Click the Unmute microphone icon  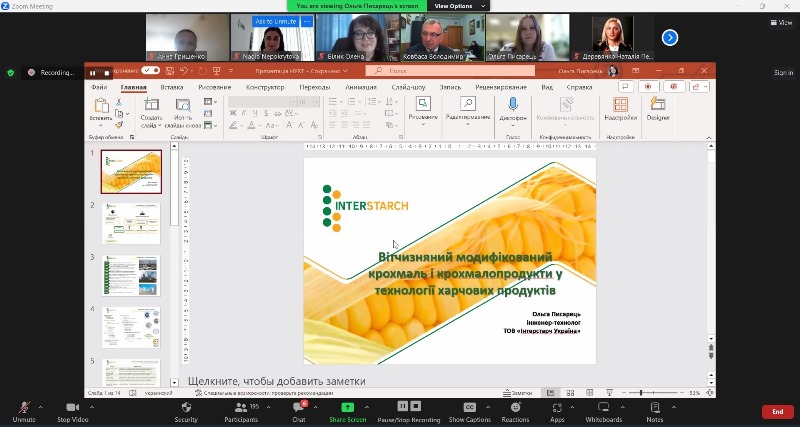24,408
